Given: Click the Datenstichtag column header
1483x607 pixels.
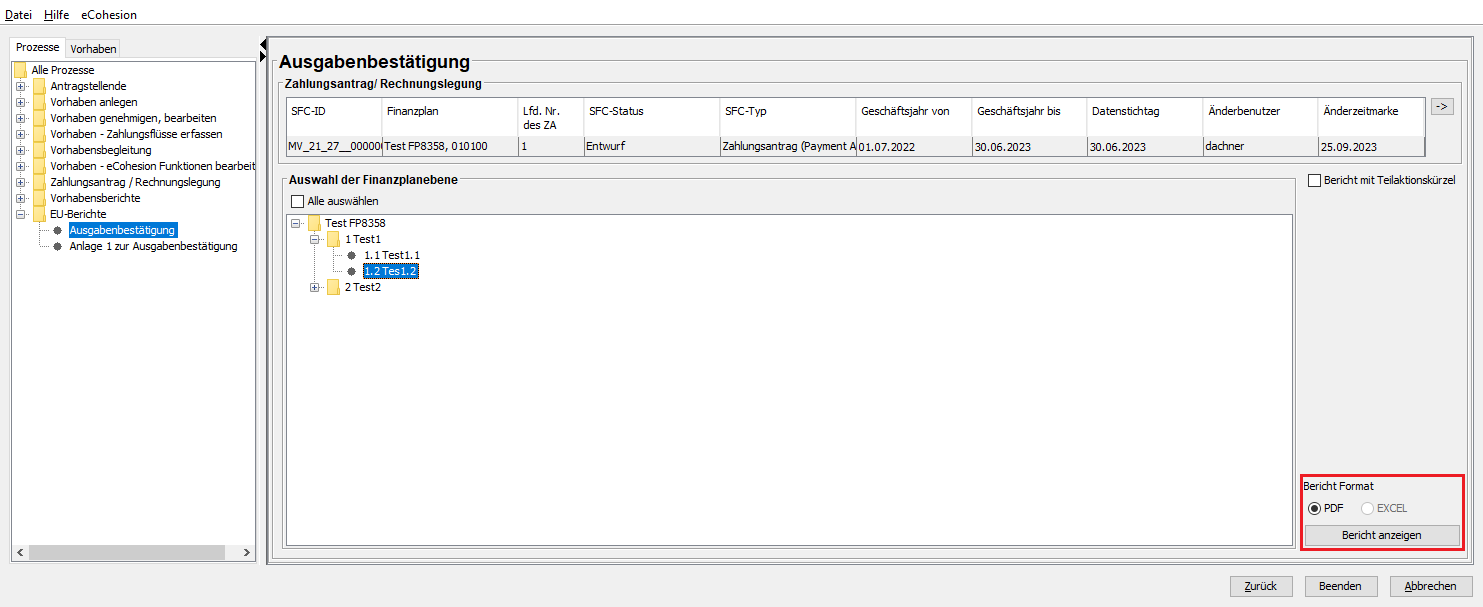Looking at the screenshot, I should click(x=1145, y=117).
